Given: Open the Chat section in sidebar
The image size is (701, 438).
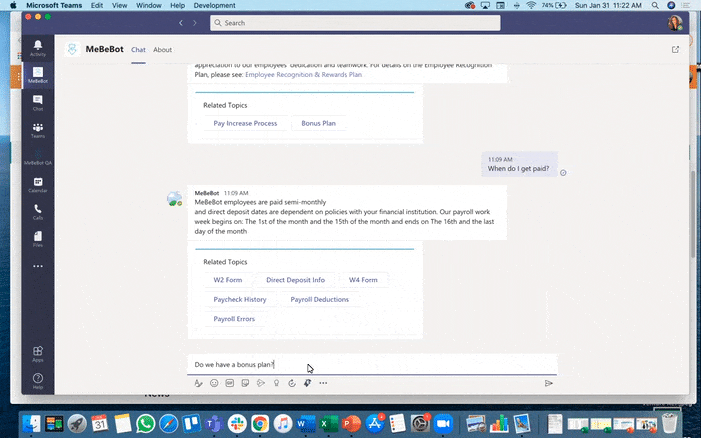Looking at the screenshot, I should click(38, 102).
